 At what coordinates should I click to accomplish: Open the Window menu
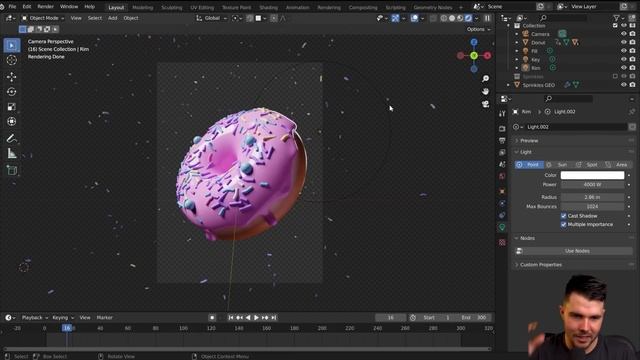(69, 7)
